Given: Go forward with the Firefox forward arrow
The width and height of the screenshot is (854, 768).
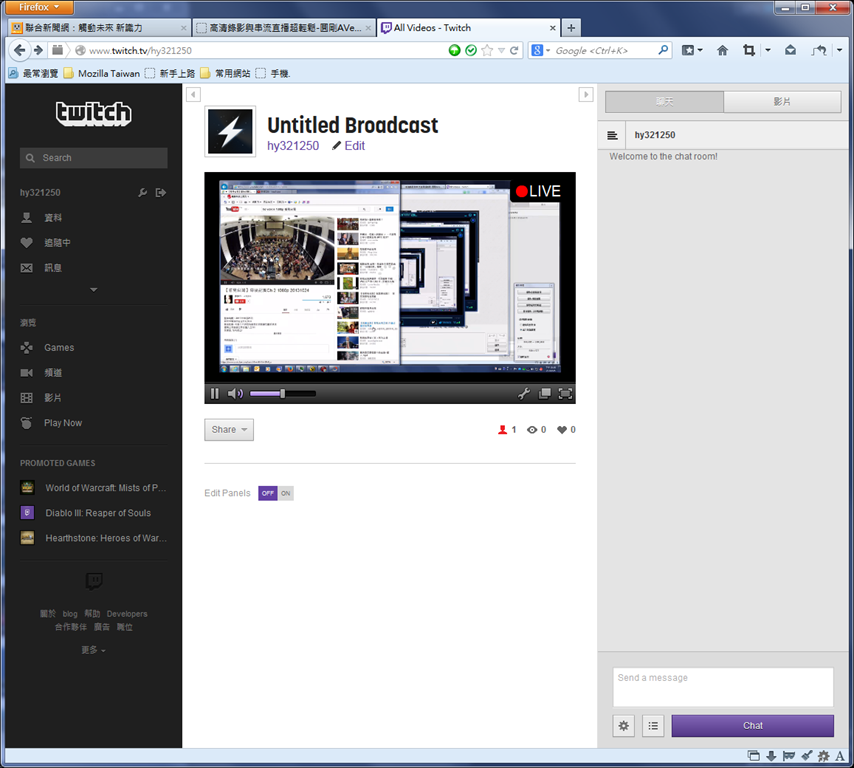Looking at the screenshot, I should point(38,50).
